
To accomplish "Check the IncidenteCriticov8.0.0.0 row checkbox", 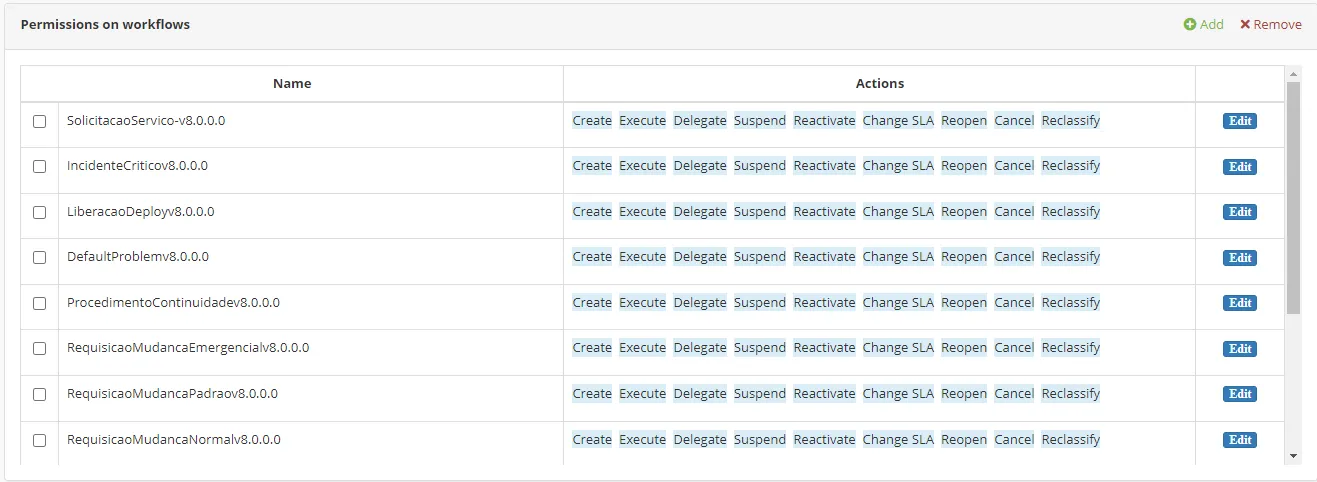I will click(x=40, y=167).
